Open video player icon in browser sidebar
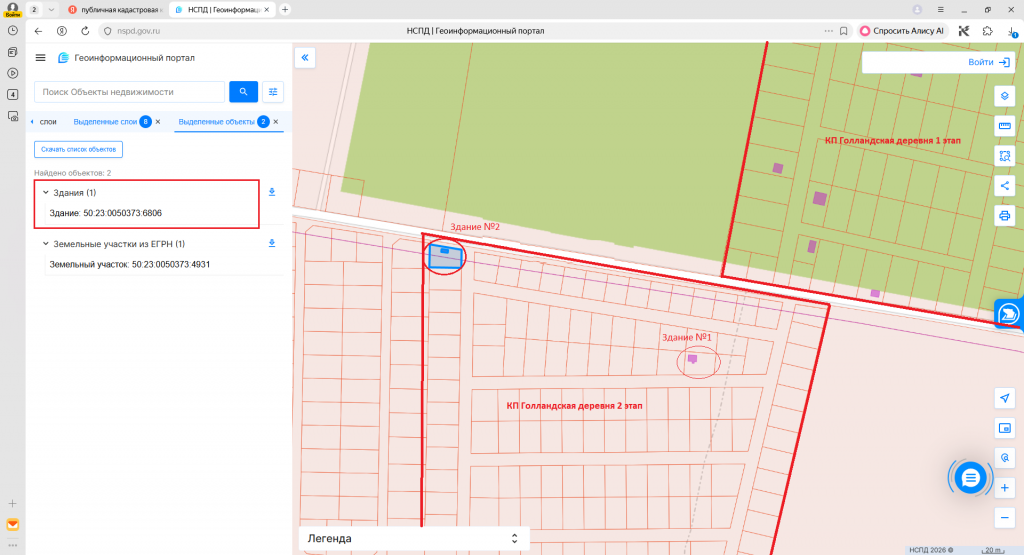Screen dimensions: 1024x555 coord(12,73)
